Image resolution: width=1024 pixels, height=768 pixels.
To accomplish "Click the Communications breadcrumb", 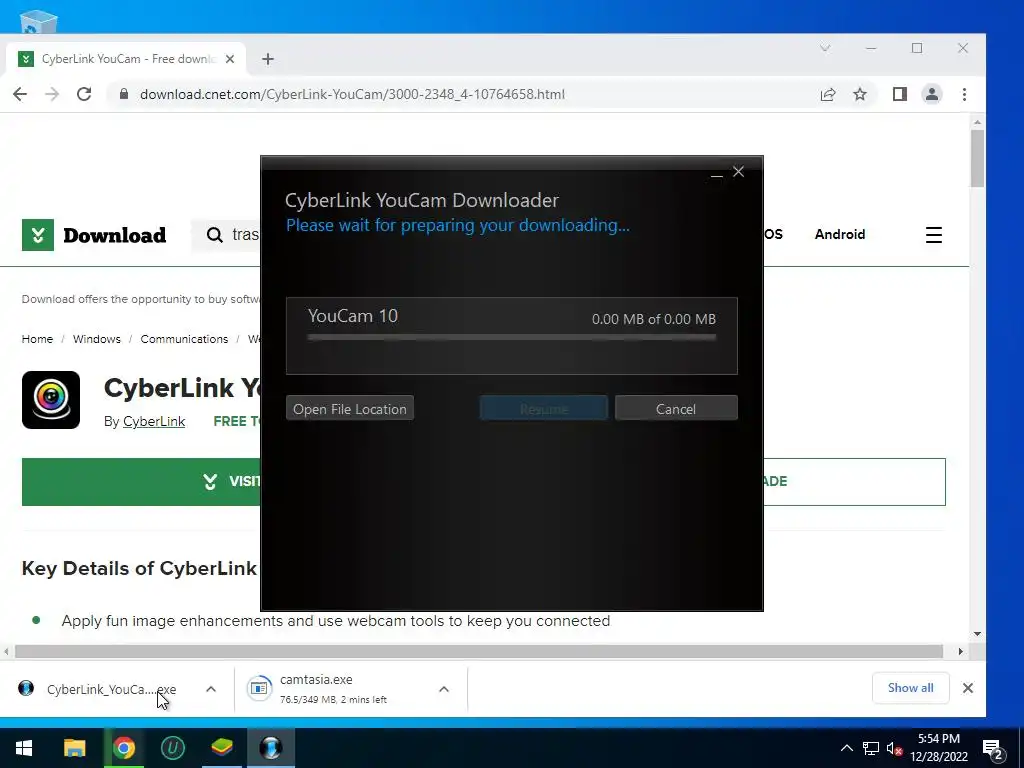I will click(x=184, y=339).
